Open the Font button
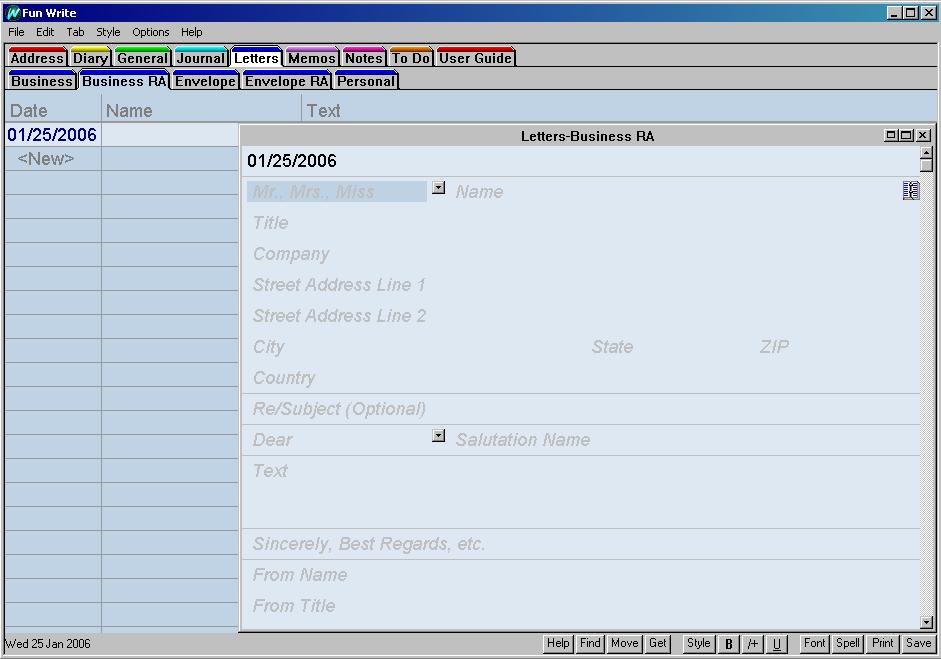The height and width of the screenshot is (659, 941). (815, 643)
